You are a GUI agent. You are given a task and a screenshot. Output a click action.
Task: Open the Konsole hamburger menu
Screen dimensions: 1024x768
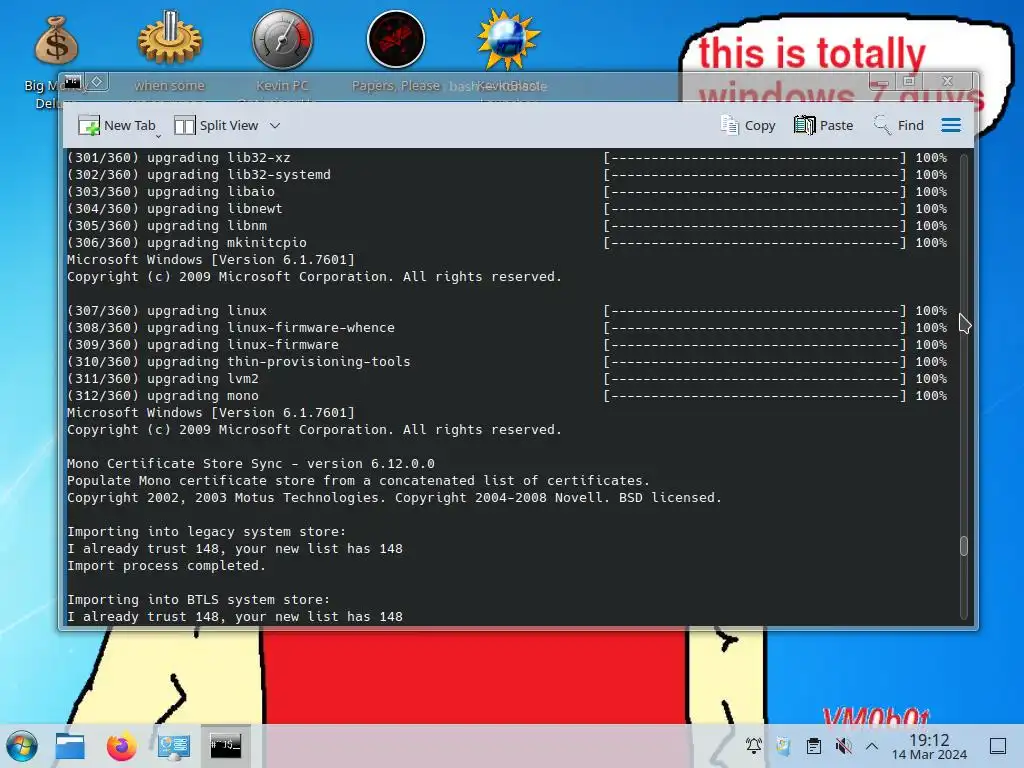click(951, 125)
